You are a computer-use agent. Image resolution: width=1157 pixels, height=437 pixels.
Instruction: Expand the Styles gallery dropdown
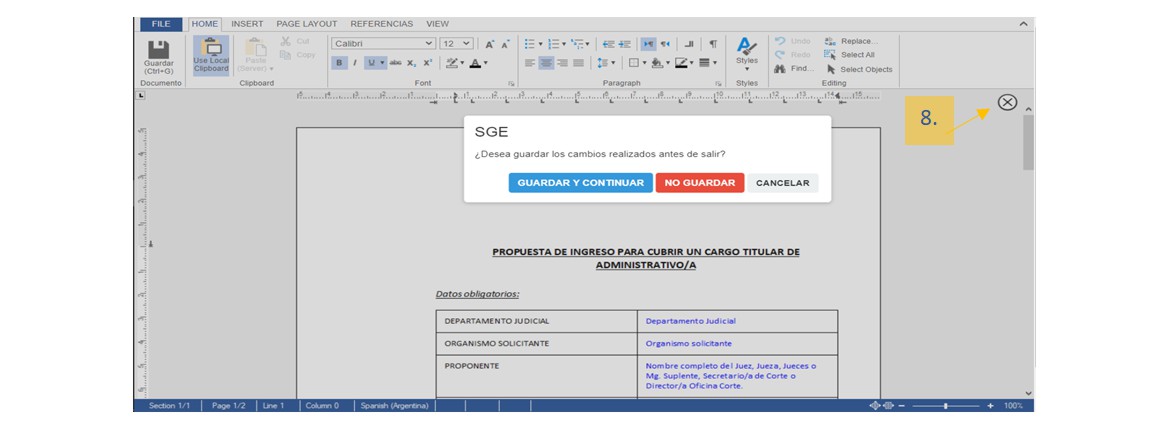pyautogui.click(x=746, y=69)
